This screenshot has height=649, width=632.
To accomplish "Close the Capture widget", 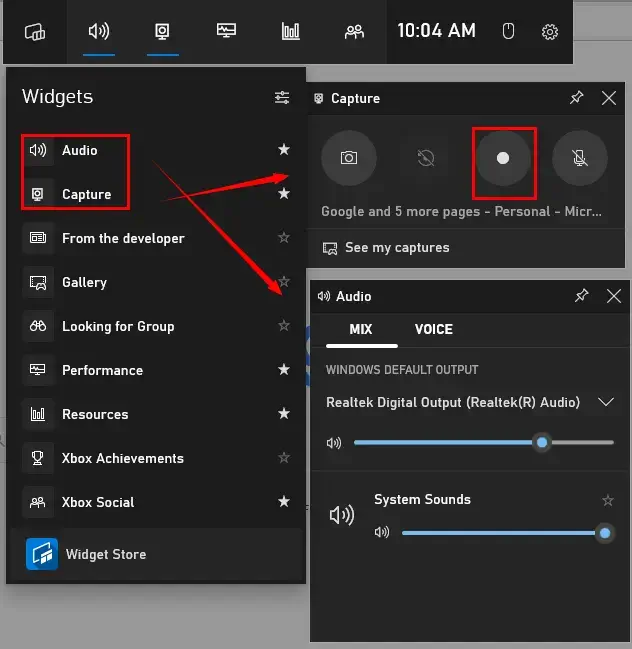I will tap(608, 99).
